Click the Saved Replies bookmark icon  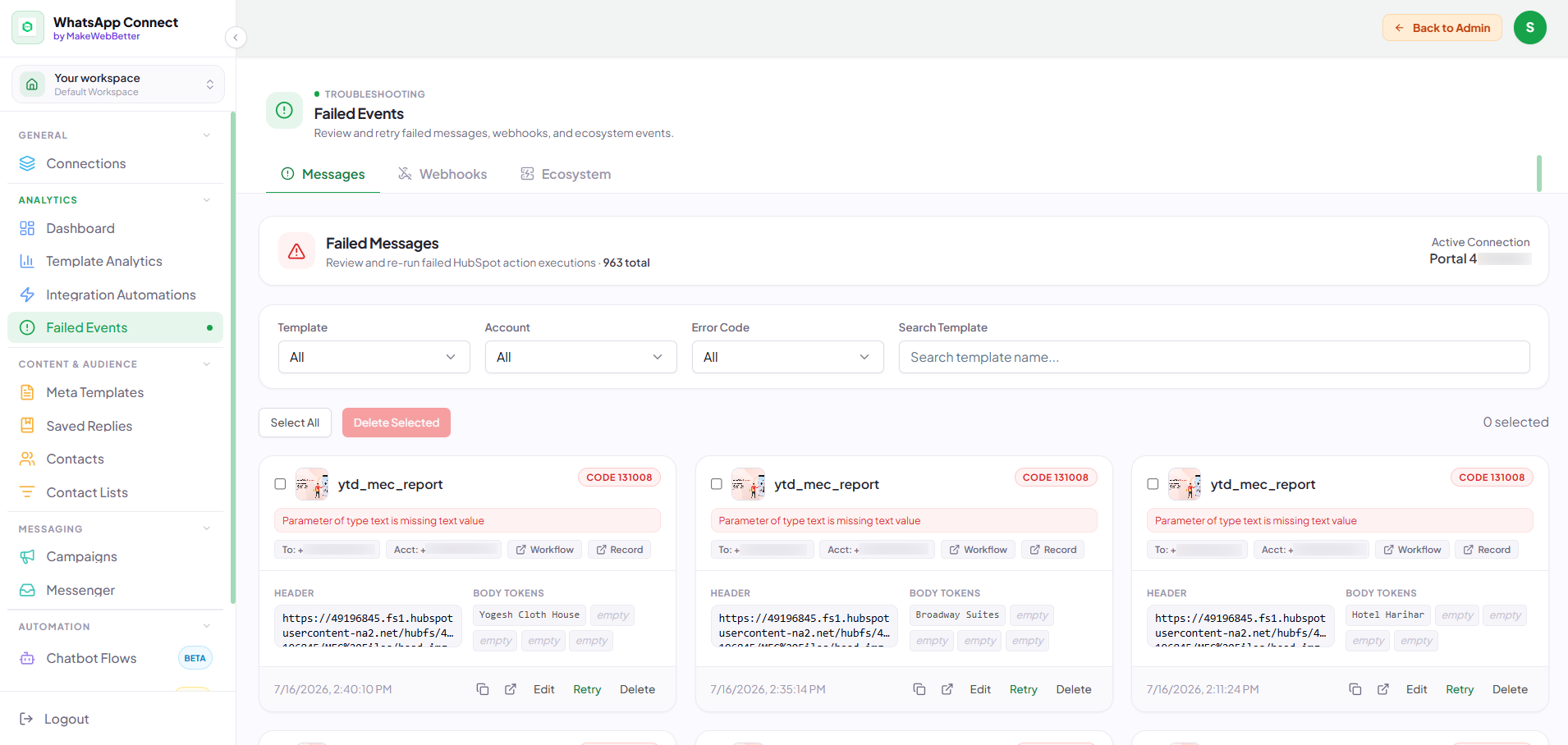[27, 425]
